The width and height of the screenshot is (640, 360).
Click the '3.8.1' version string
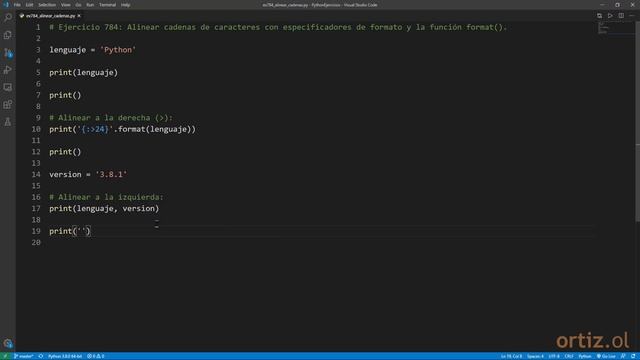coord(111,174)
